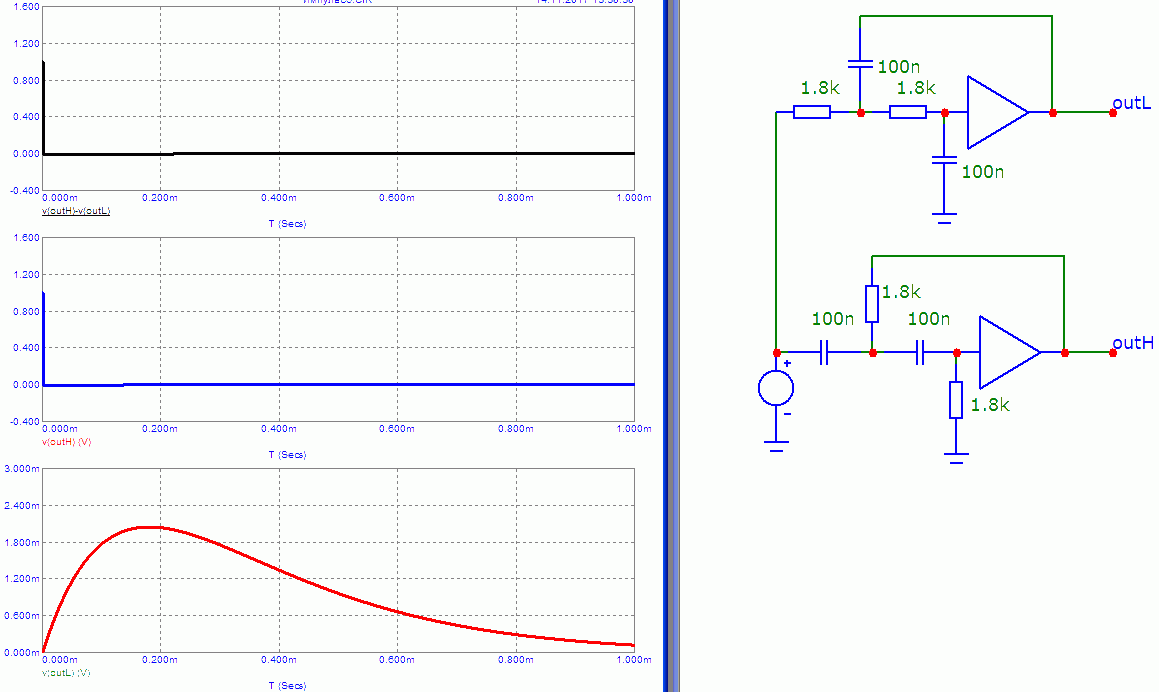This screenshot has width=1159, height=692.
Task: Click the 1.8k value above the second outL resistor
Action: (x=917, y=88)
